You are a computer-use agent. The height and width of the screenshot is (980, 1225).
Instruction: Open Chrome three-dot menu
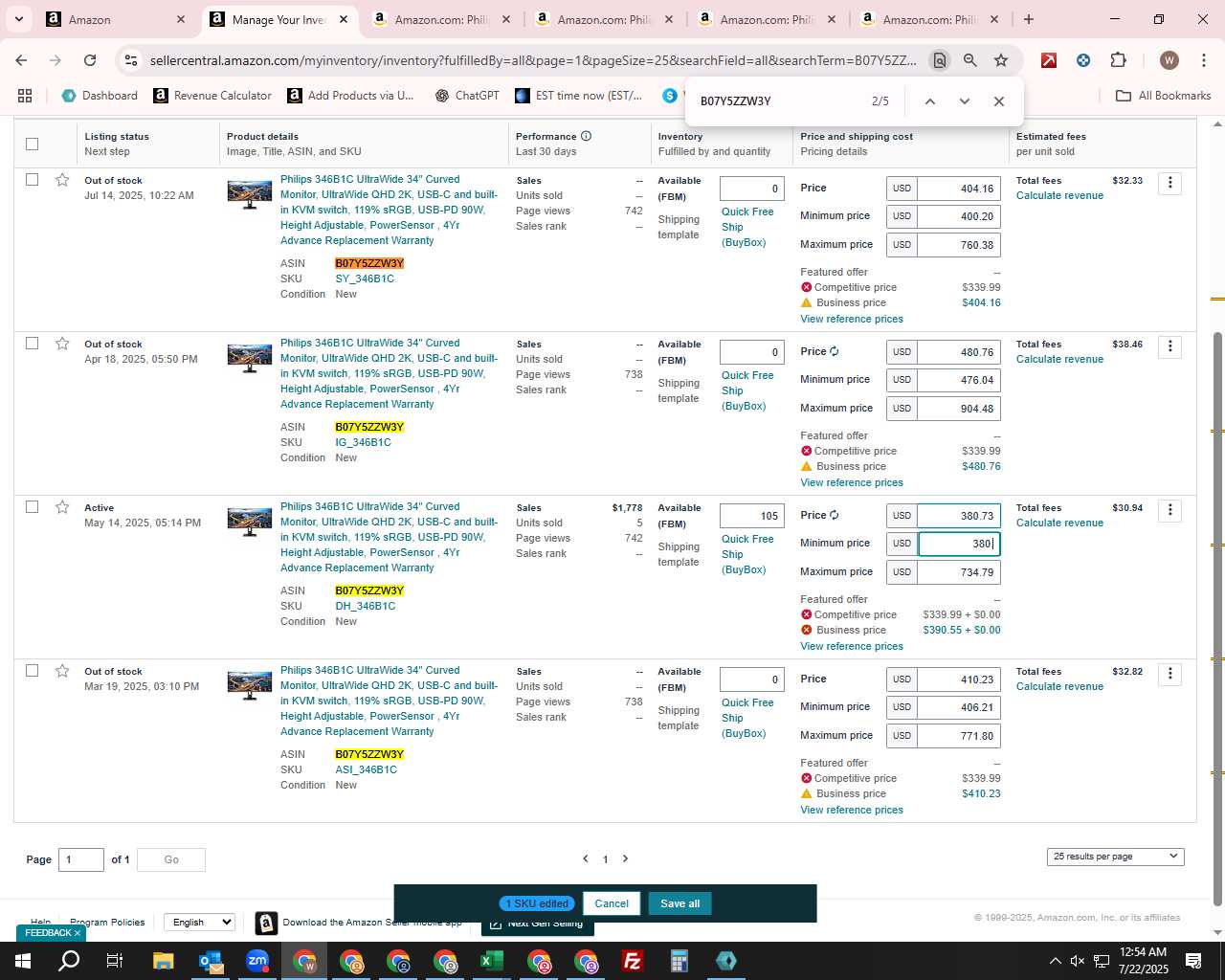tap(1203, 60)
